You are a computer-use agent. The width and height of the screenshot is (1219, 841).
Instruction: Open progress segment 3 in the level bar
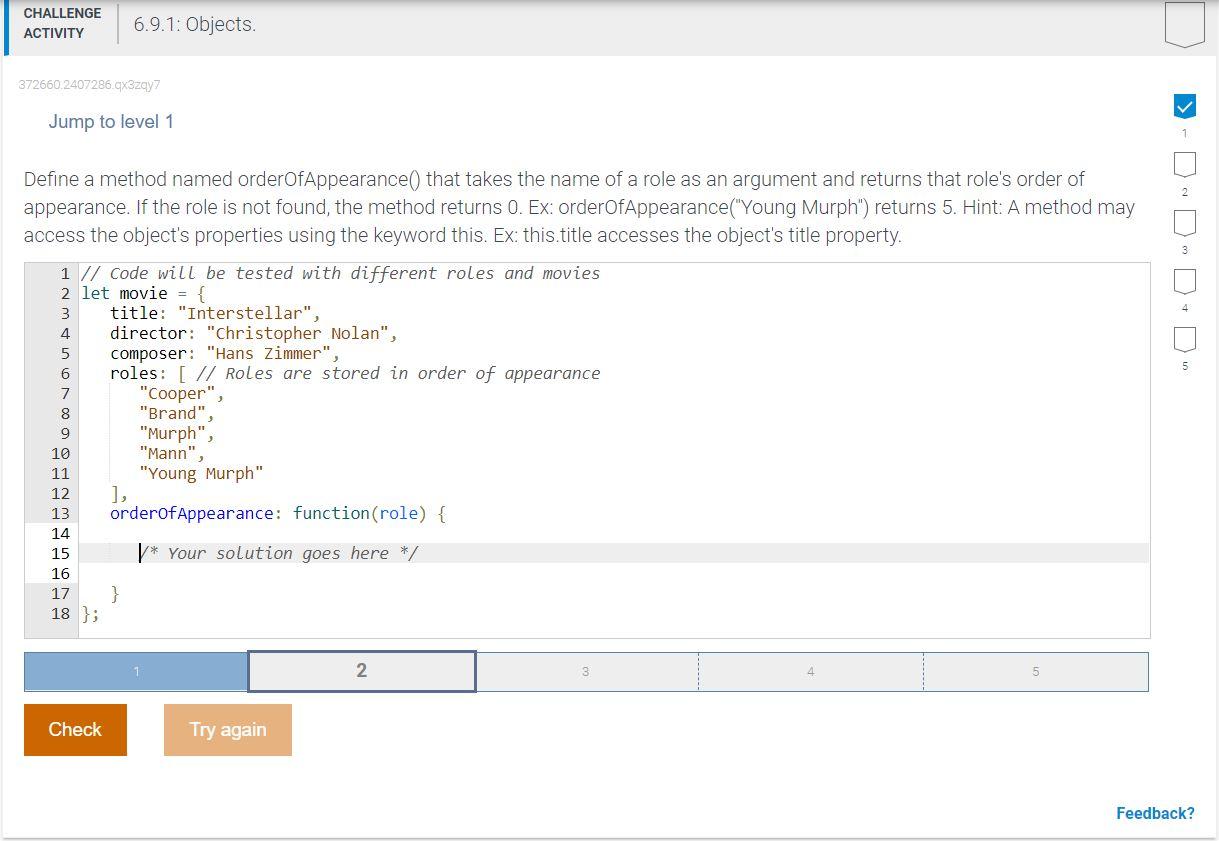pyautogui.click(x=585, y=671)
